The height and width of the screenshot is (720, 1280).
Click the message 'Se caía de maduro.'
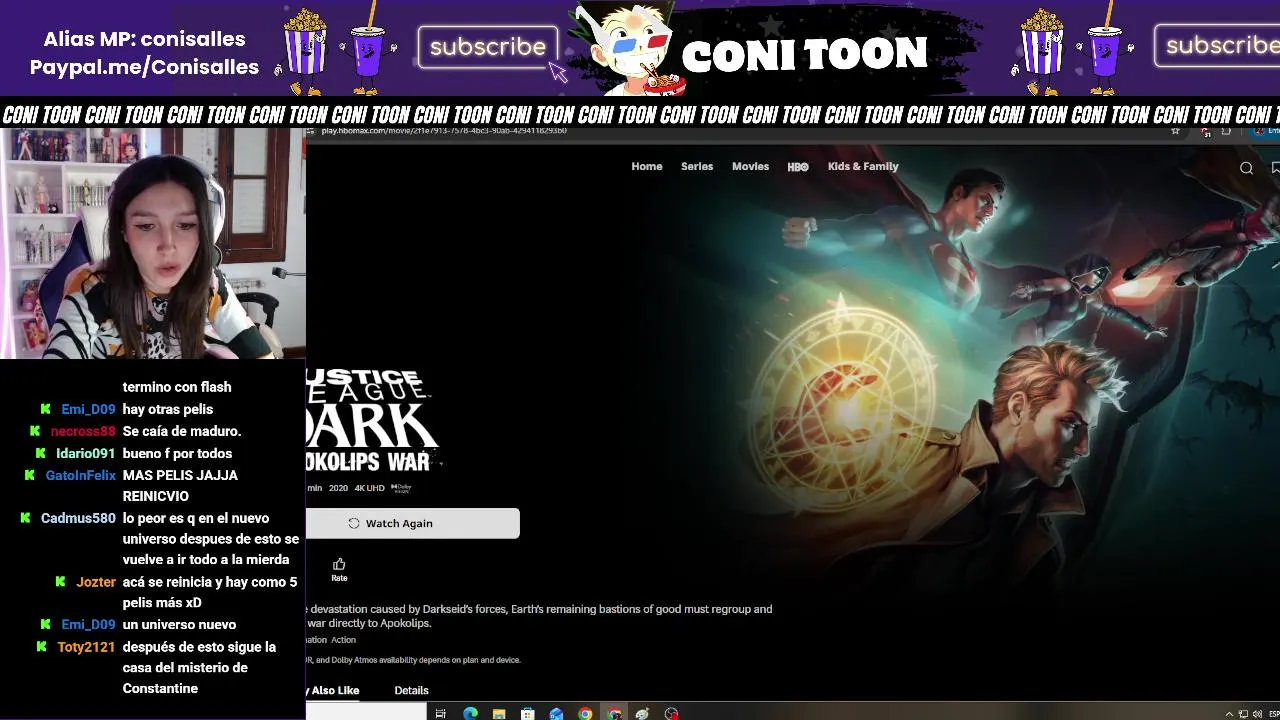[182, 431]
